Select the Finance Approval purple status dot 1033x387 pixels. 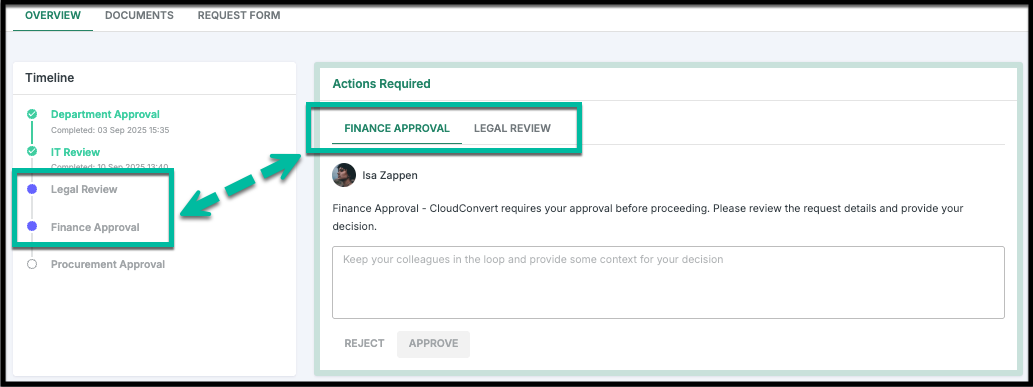[x=32, y=227]
